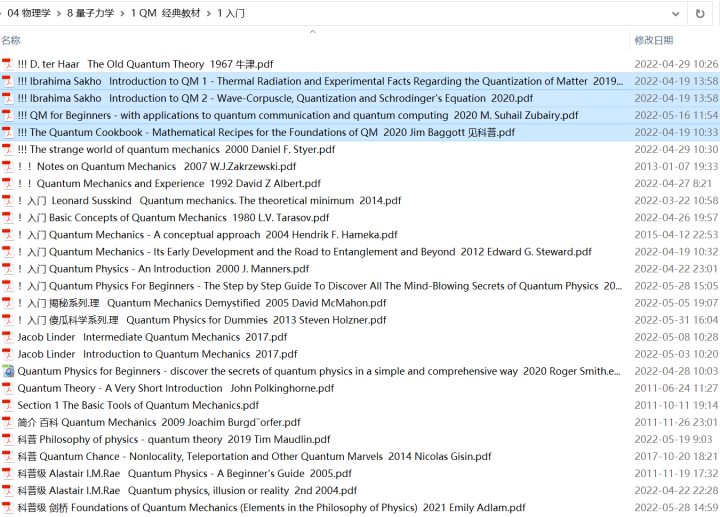Select 'Notes on Quantum Mechanics 2007 W.J.Zakrzewski.pdf'
Viewport: 720px width, 517px height.
click(x=157, y=167)
